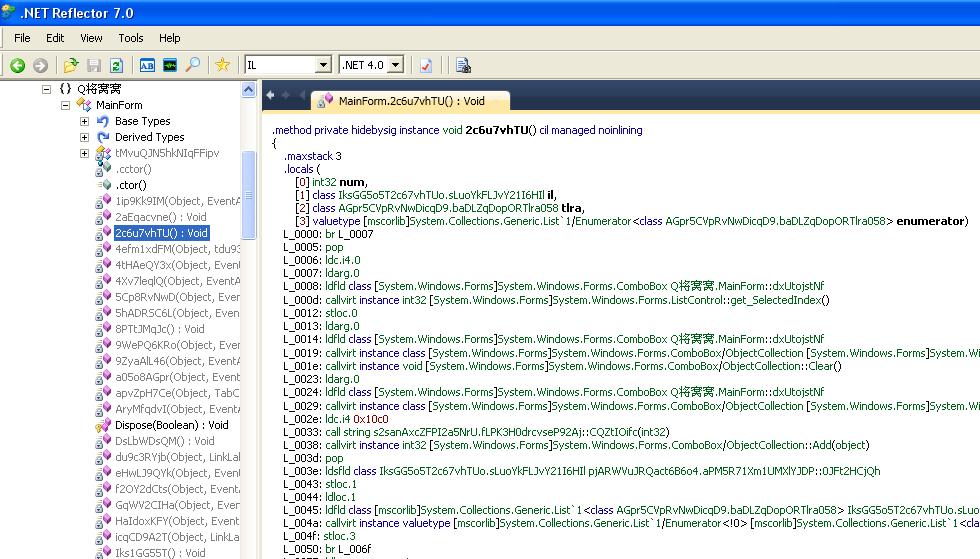Select the 9ZyaAlL46 method
This screenshot has height=559, width=980.
[x=177, y=361]
